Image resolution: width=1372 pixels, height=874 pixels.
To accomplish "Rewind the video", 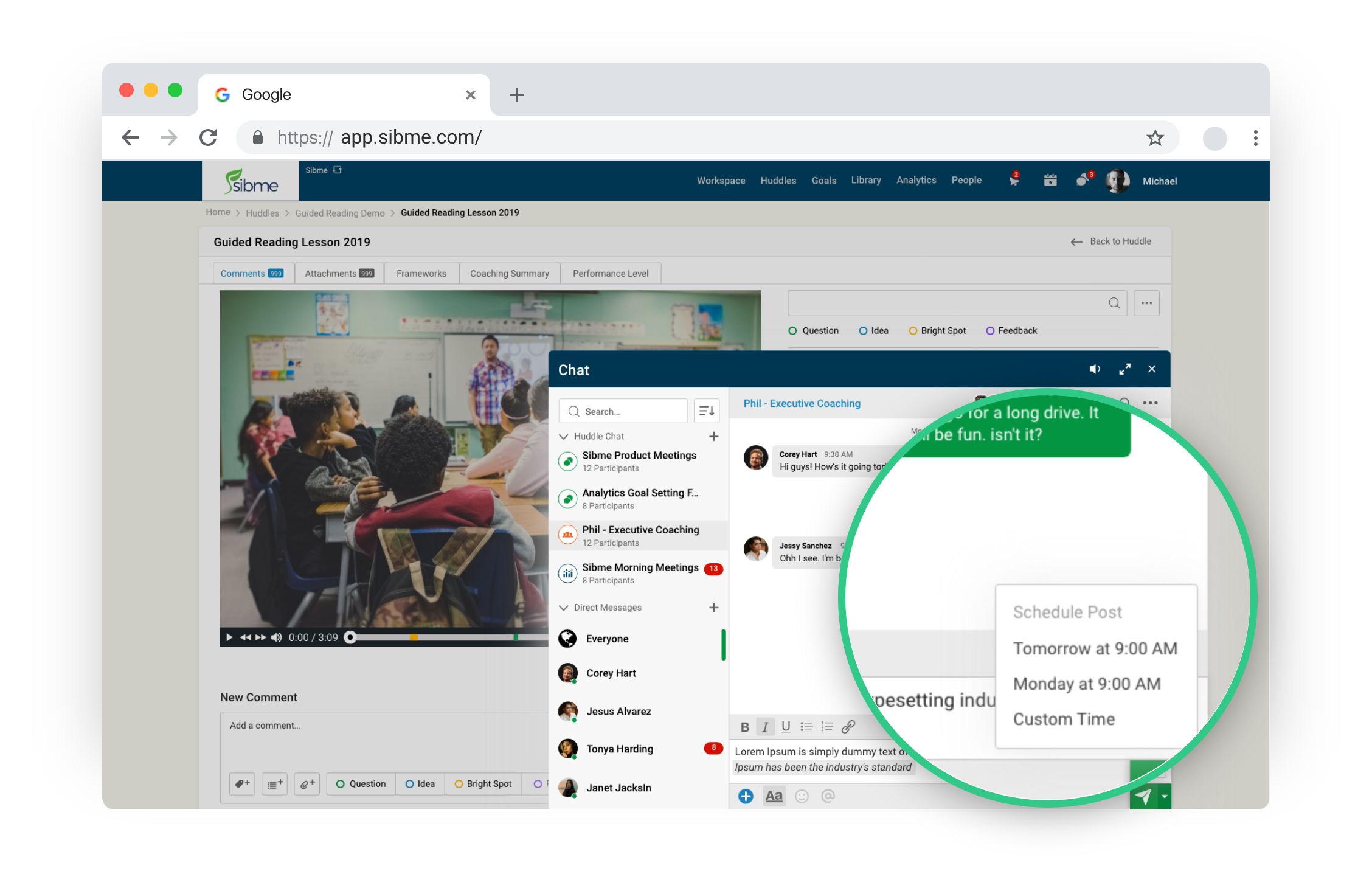I will point(246,637).
